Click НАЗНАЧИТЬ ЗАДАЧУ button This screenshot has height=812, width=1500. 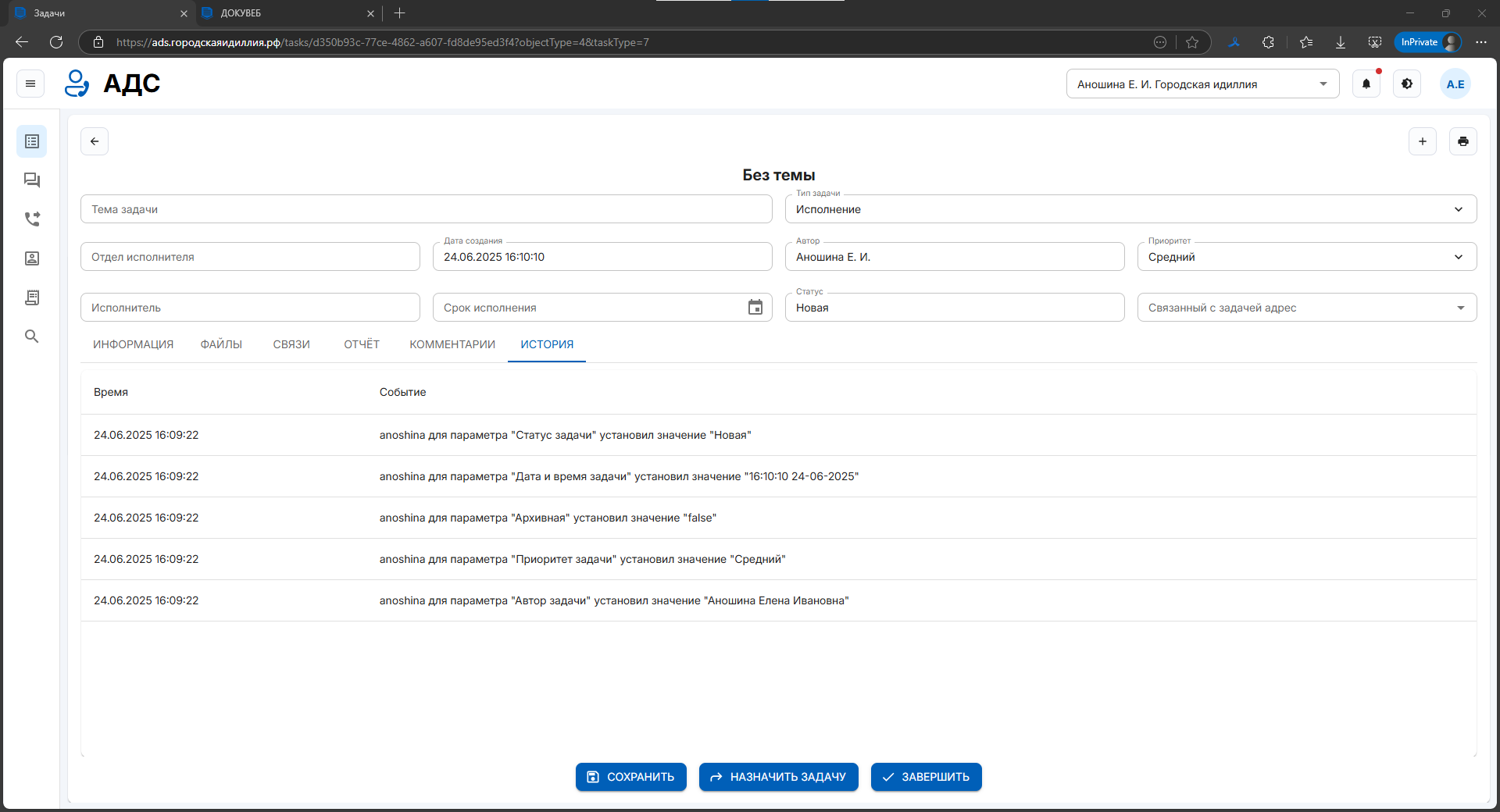pos(779,777)
